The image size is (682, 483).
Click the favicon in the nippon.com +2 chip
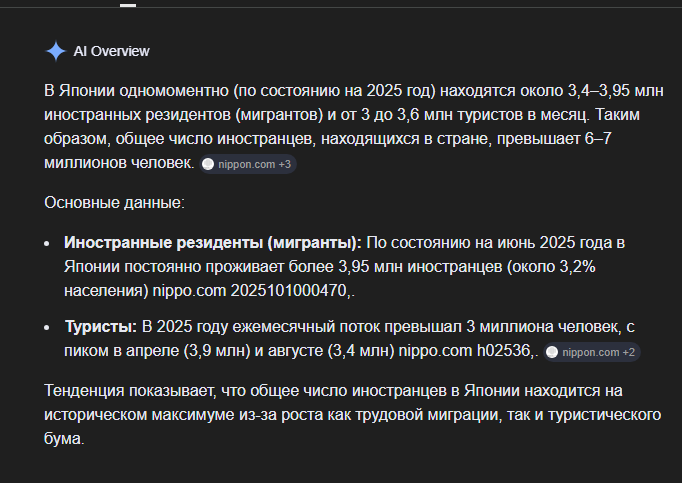coord(552,352)
